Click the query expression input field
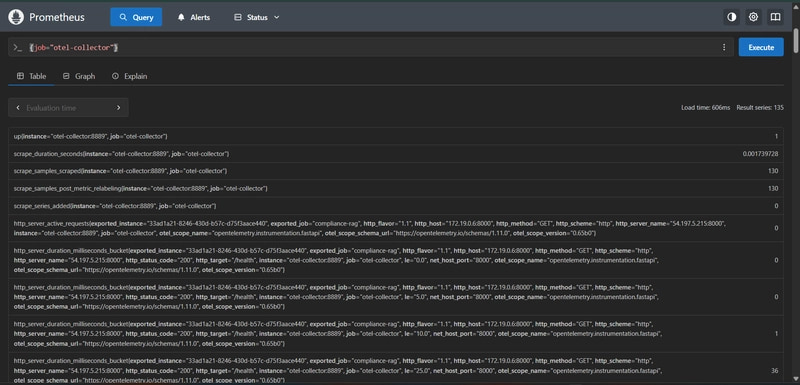The image size is (800, 385). pos(371,47)
